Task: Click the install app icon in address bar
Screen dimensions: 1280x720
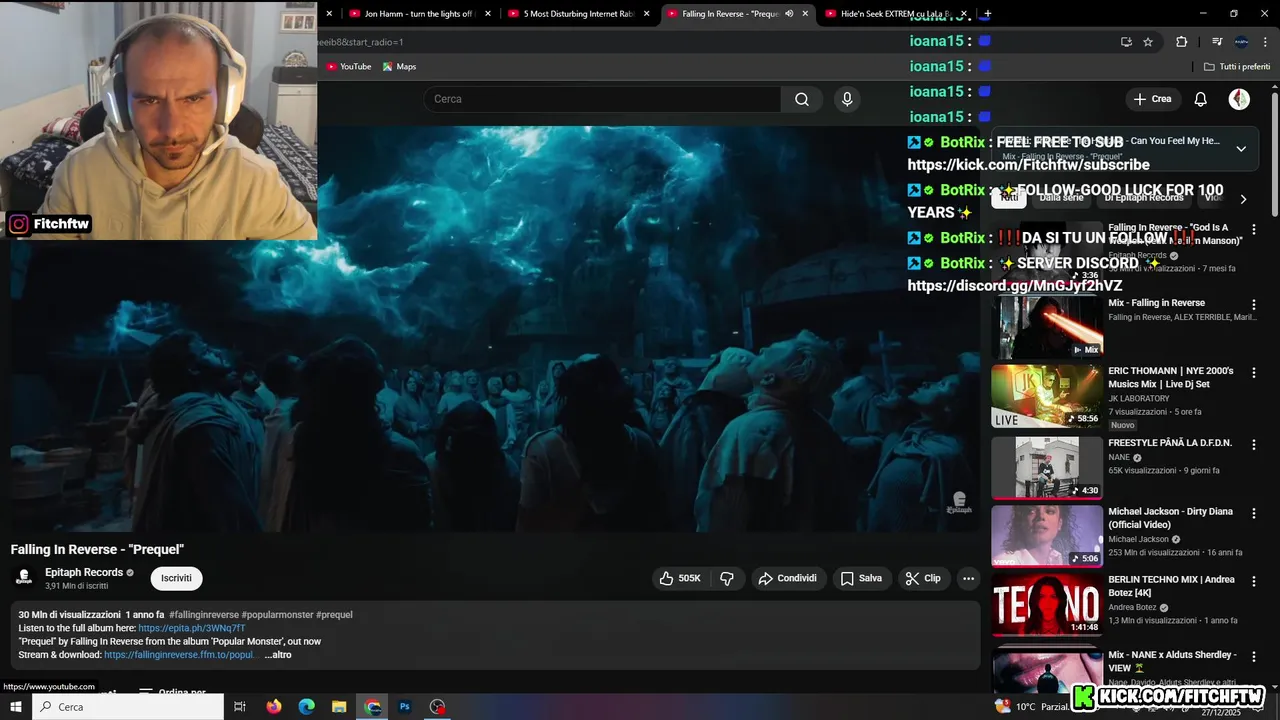Action: tap(1126, 42)
